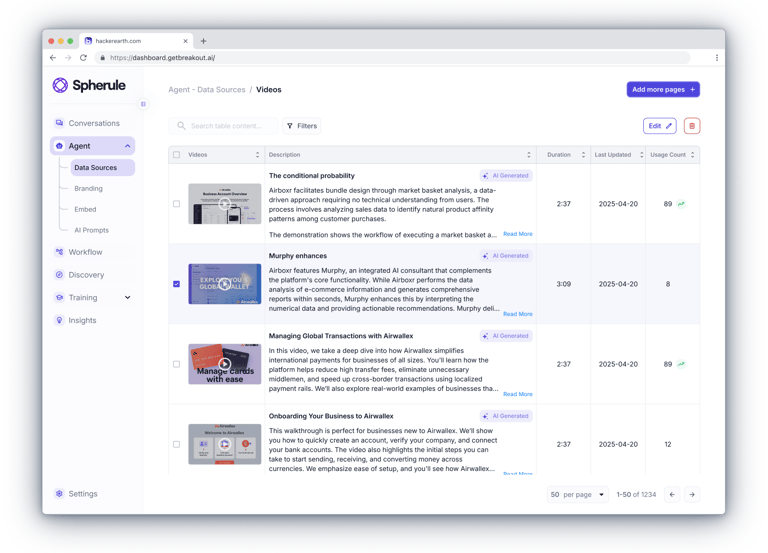This screenshot has width=768, height=553.
Task: Go to previous page arrow
Action: (x=672, y=495)
